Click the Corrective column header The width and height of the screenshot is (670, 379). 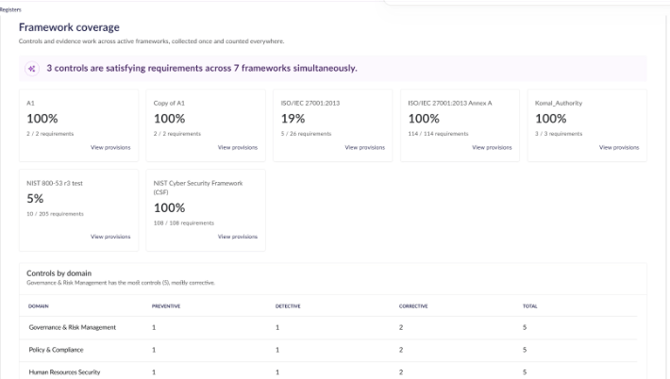point(413,306)
